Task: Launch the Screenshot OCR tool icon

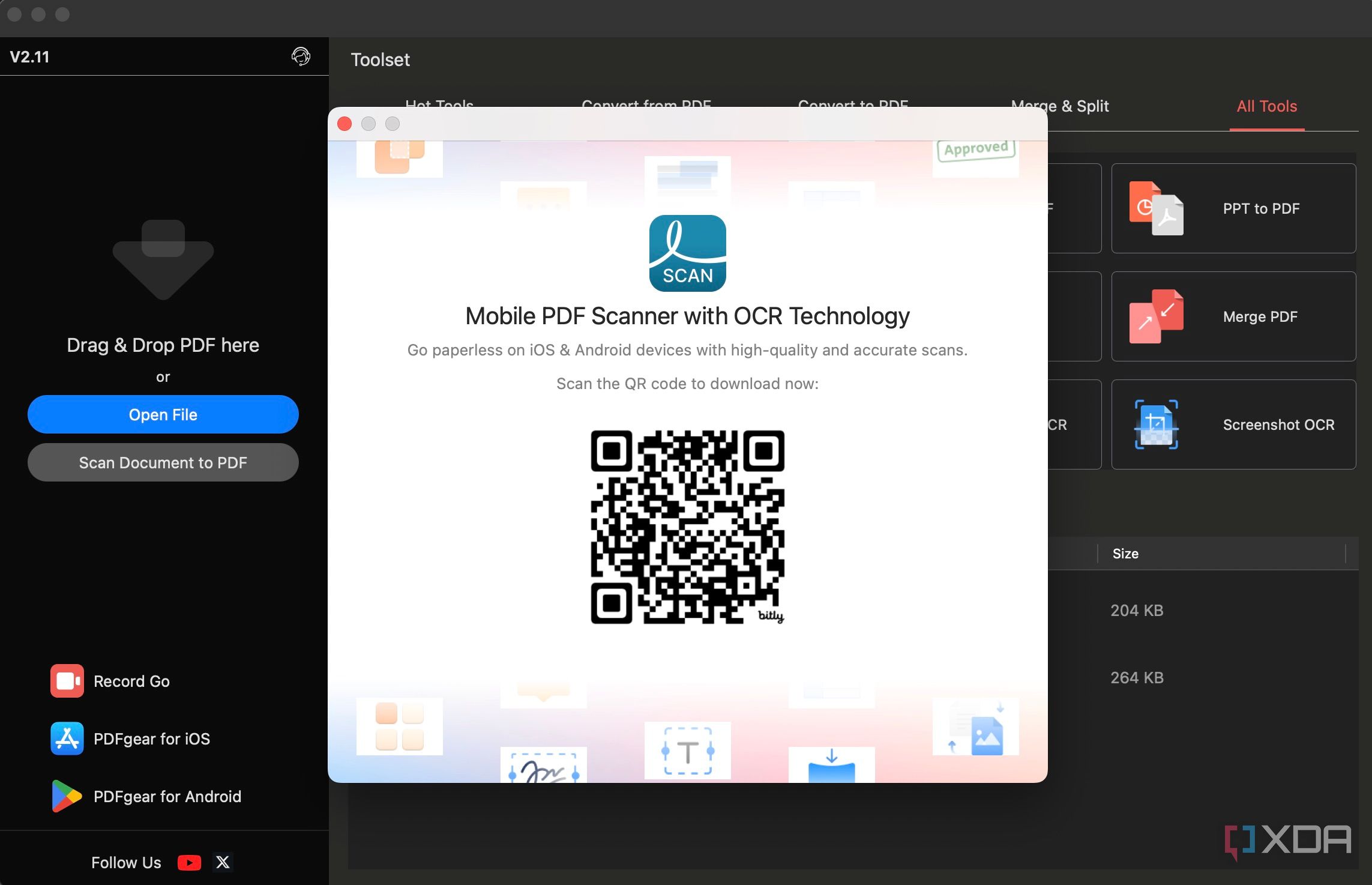Action: 1156,424
